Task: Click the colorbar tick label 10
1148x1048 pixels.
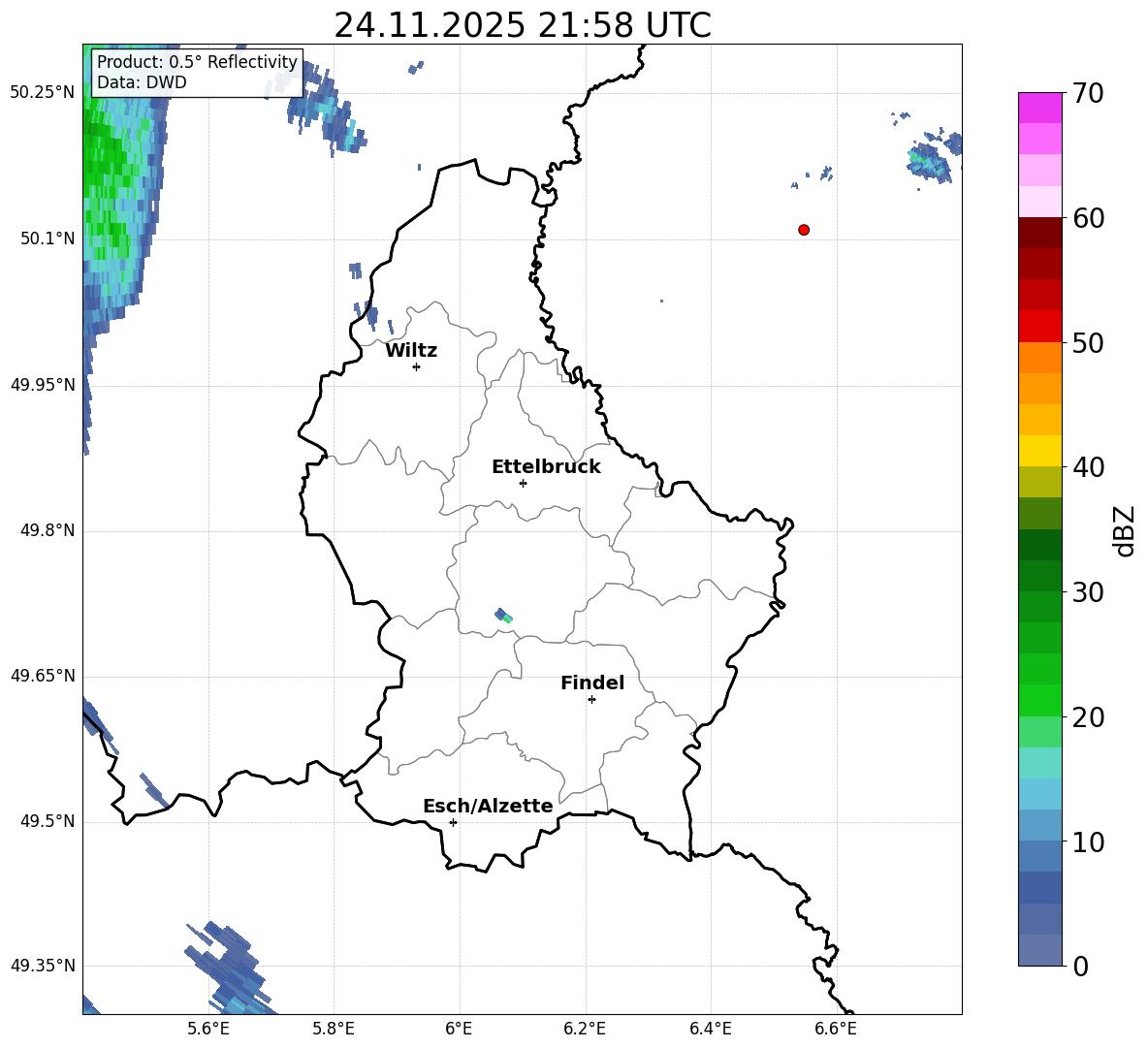Action: (1087, 842)
